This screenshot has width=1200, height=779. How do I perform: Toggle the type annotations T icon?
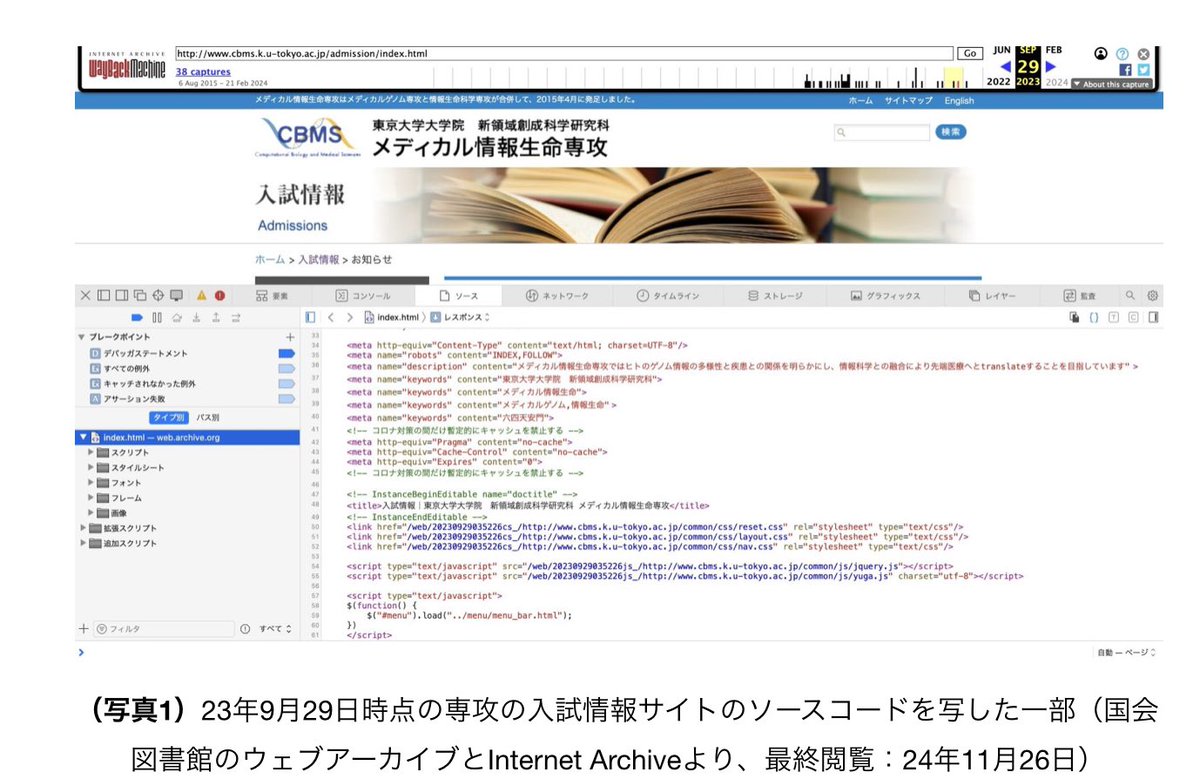[1113, 317]
